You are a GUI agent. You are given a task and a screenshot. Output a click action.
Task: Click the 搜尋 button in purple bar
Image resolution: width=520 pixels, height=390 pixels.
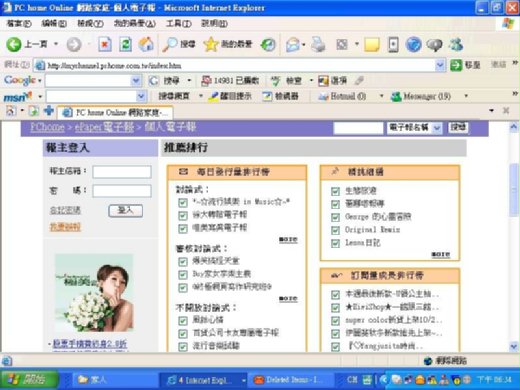click(x=458, y=127)
